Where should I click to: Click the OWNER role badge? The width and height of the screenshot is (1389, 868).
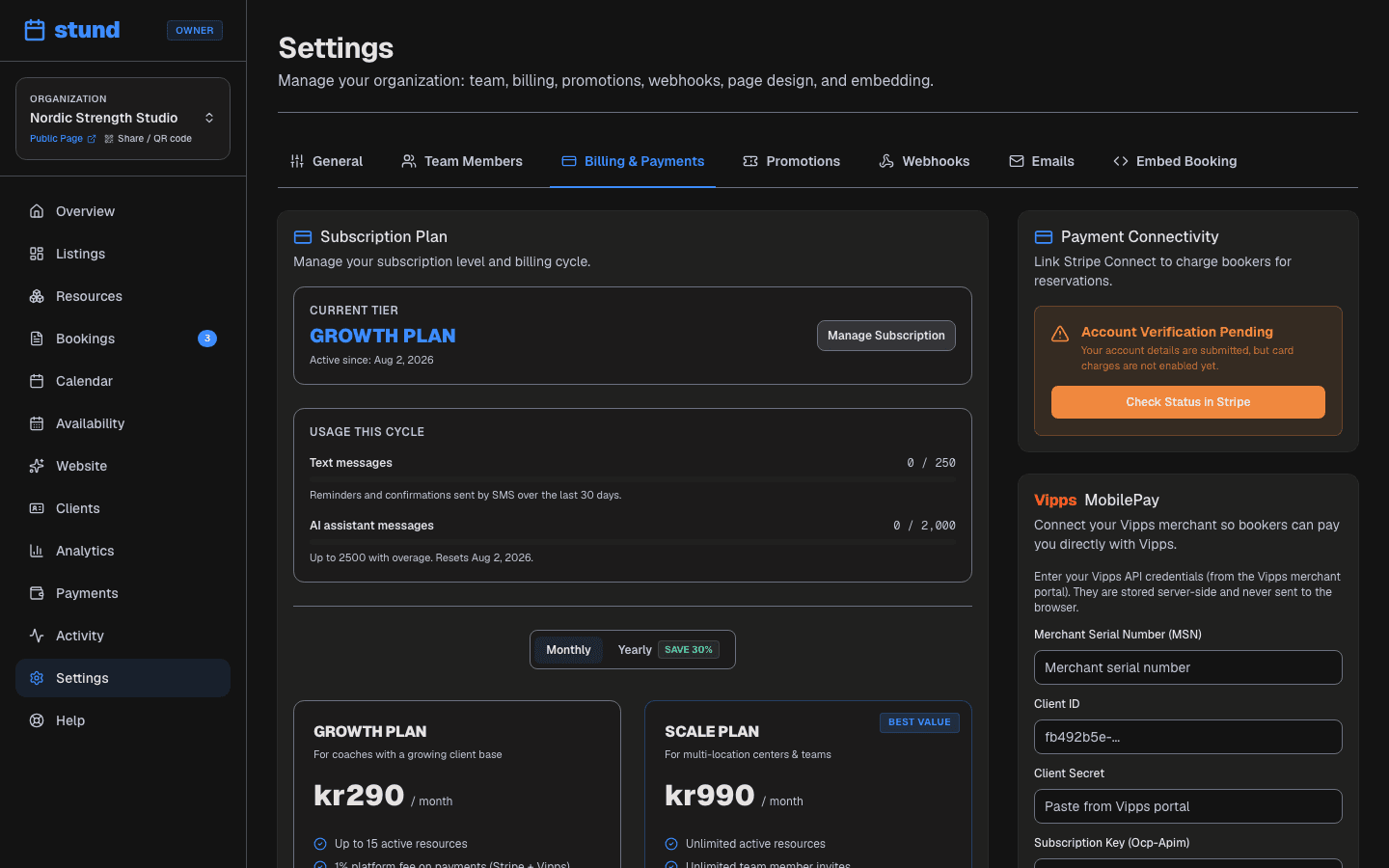click(195, 31)
